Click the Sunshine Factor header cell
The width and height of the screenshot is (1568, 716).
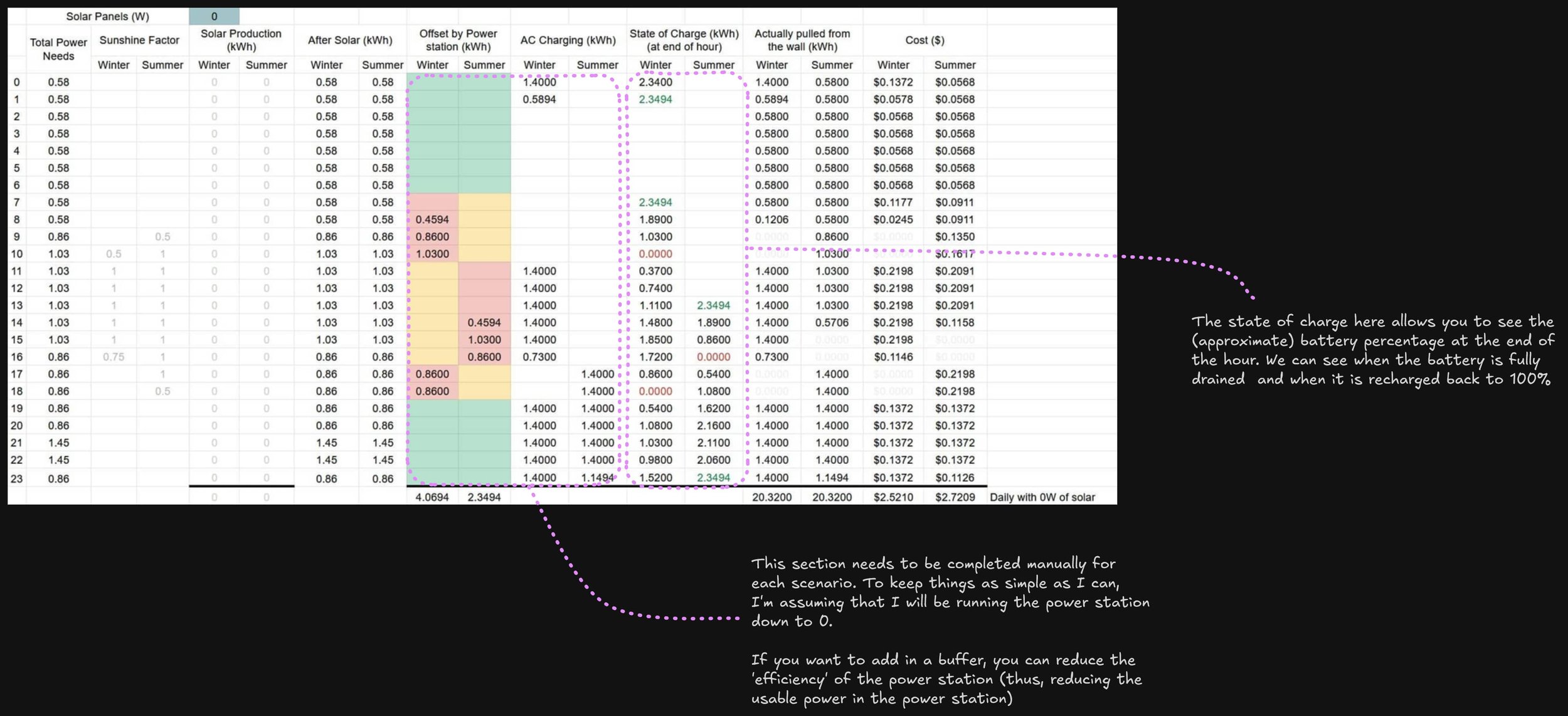pos(139,40)
